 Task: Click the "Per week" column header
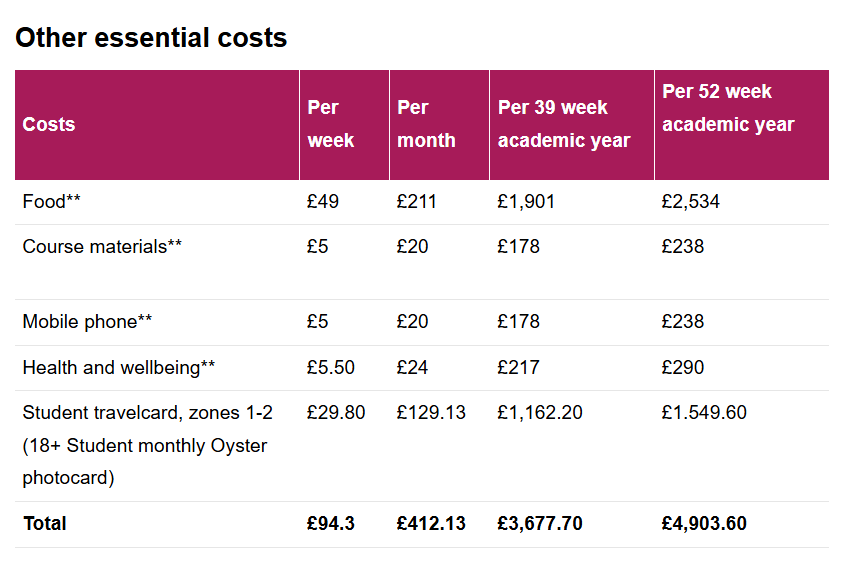pyautogui.click(x=331, y=124)
